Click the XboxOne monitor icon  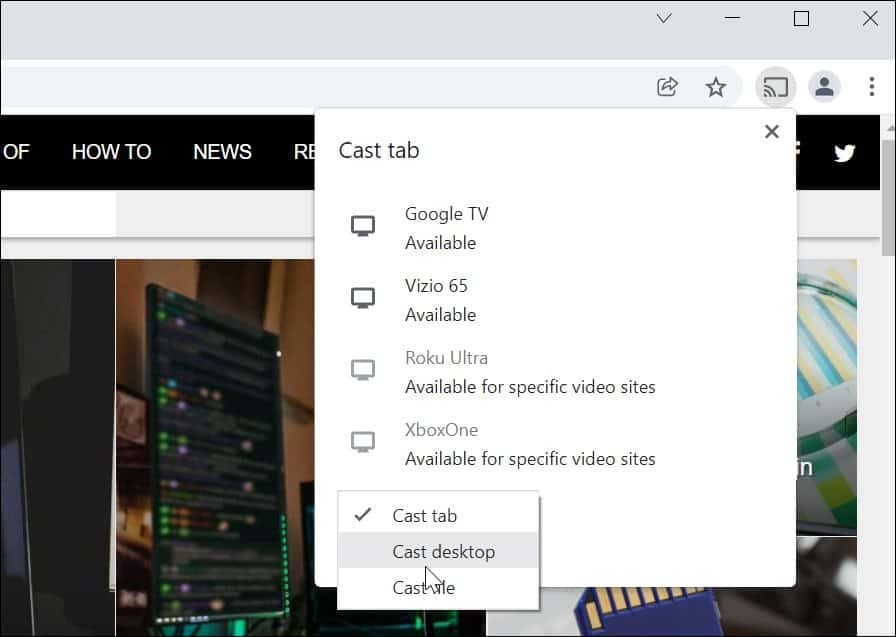363,442
